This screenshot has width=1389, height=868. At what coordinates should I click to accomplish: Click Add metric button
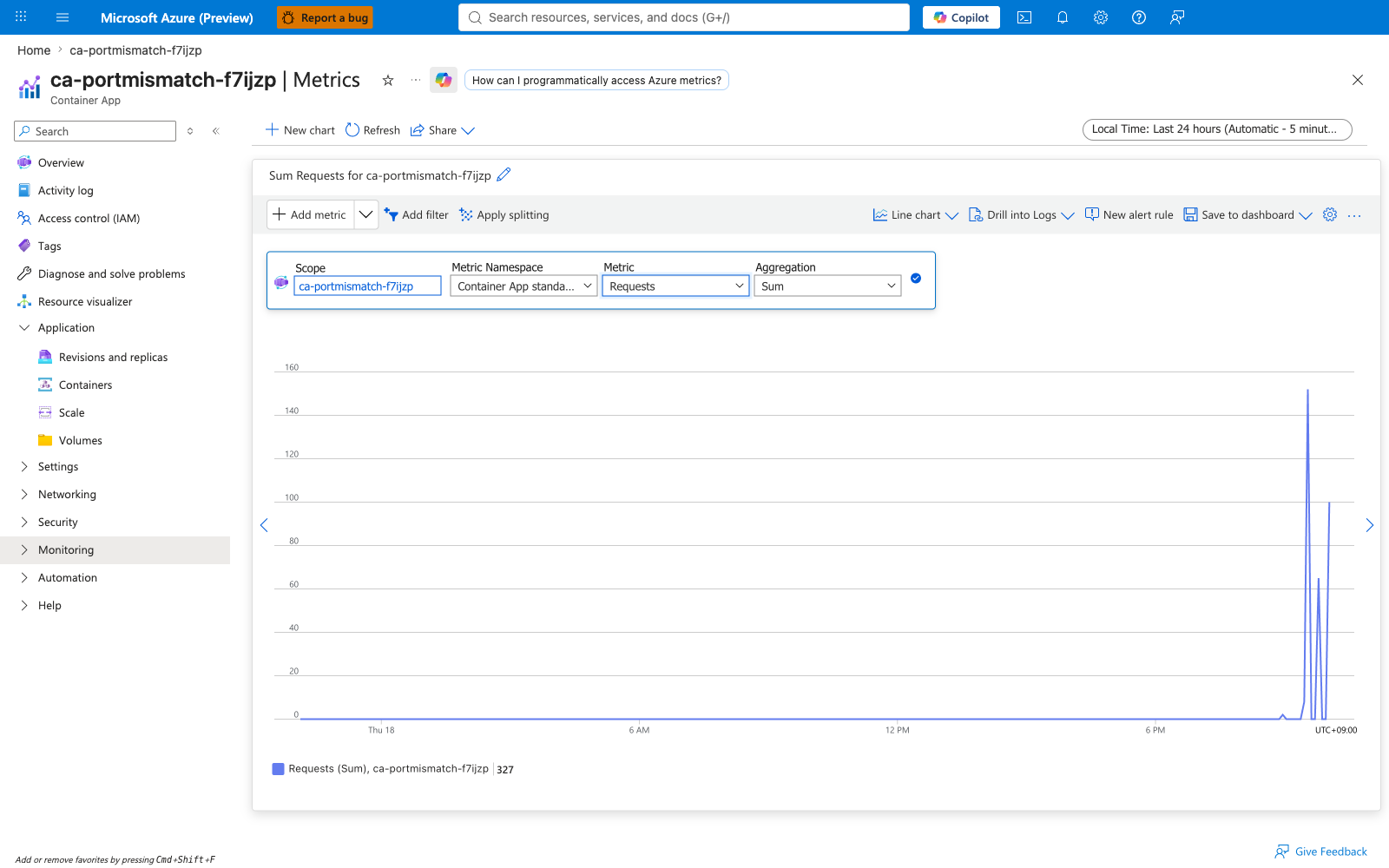click(310, 214)
